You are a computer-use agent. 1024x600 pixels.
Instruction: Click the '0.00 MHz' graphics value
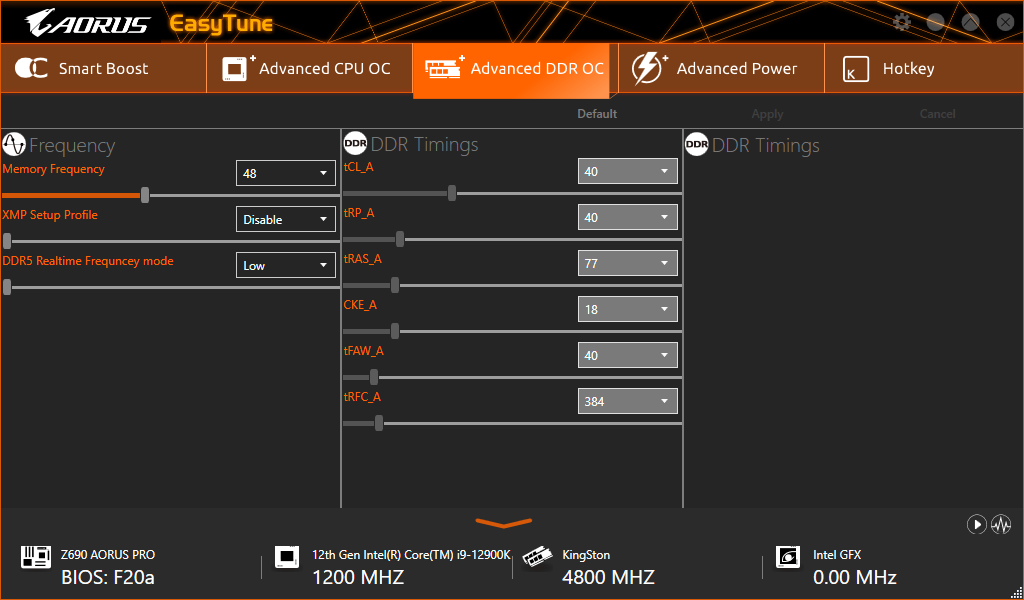(855, 578)
